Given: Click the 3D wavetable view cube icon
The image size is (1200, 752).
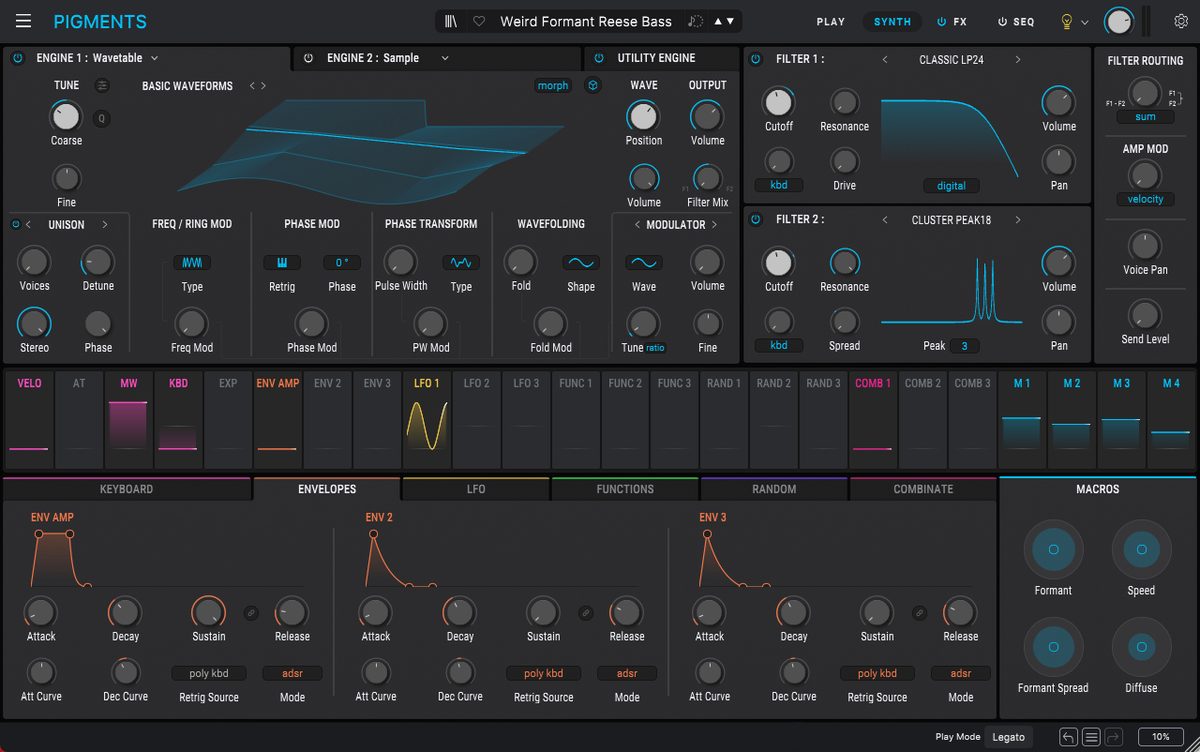Looking at the screenshot, I should click(593, 86).
